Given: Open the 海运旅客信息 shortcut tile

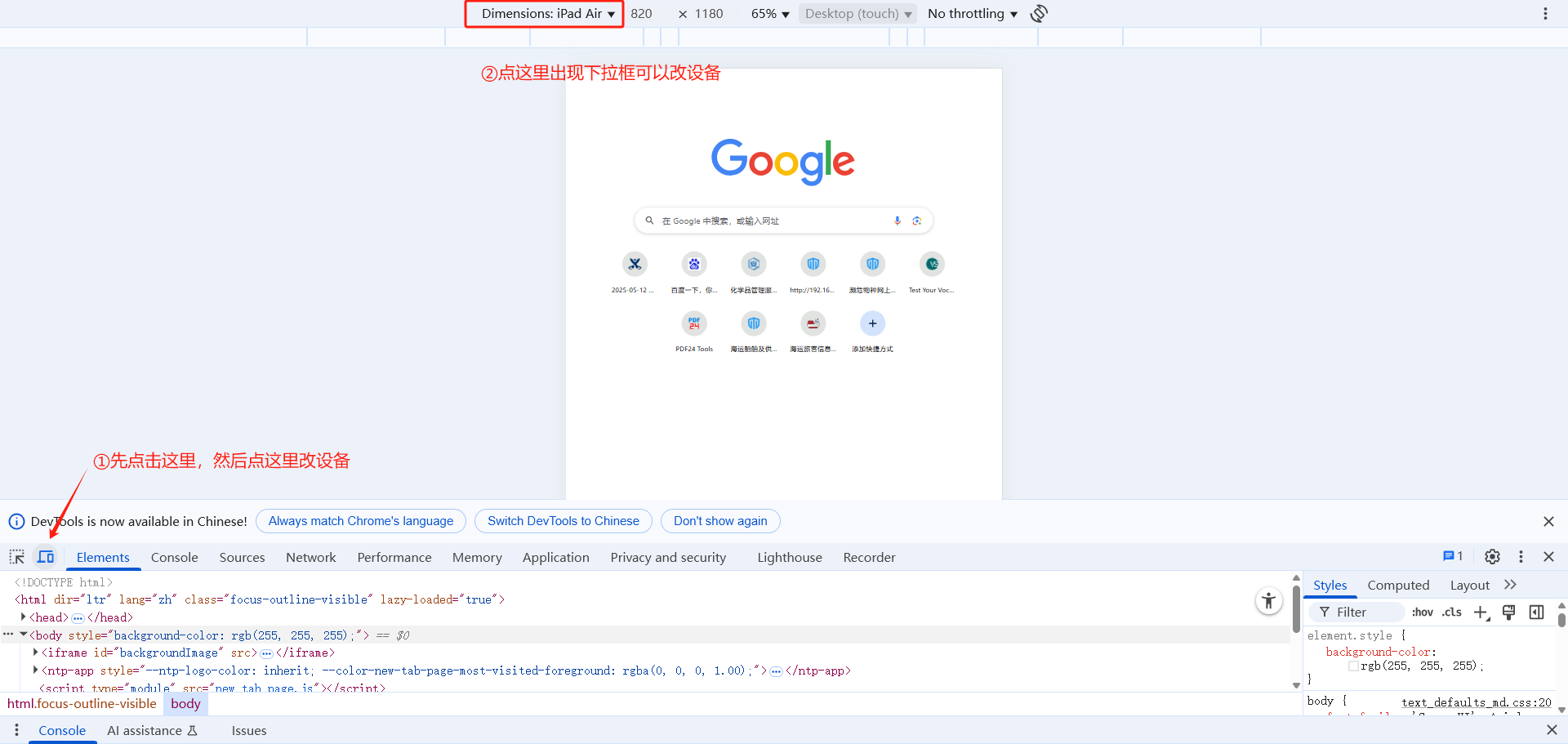Looking at the screenshot, I should pos(813,332).
